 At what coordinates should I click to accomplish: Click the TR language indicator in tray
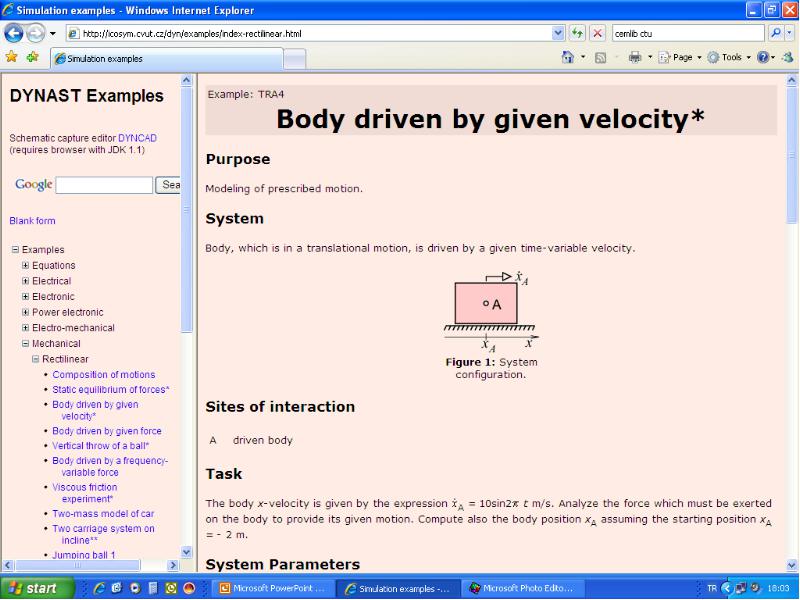(x=712, y=588)
